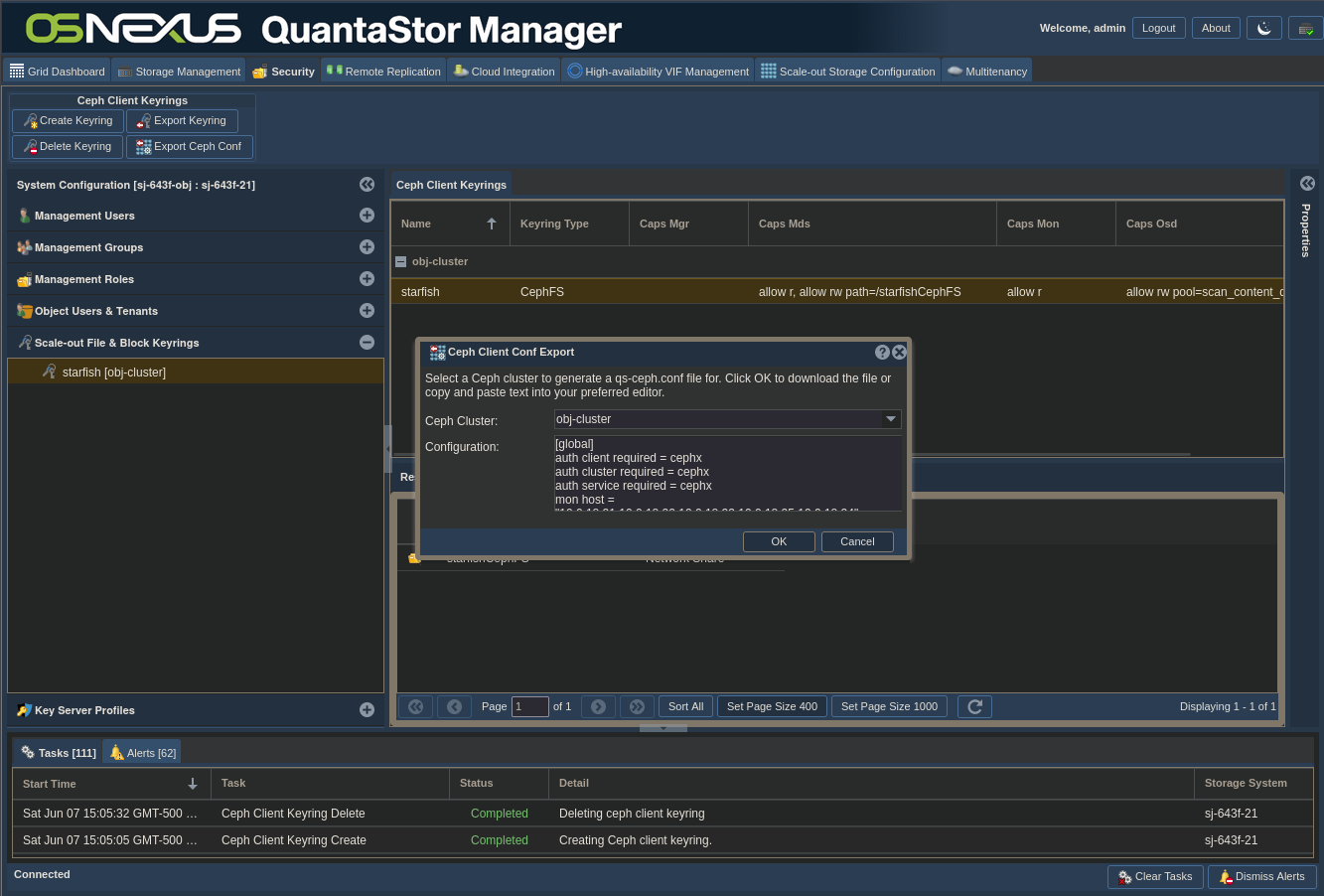
Task: Click Export Ceph Conf in toolbar
Action: coord(189,147)
